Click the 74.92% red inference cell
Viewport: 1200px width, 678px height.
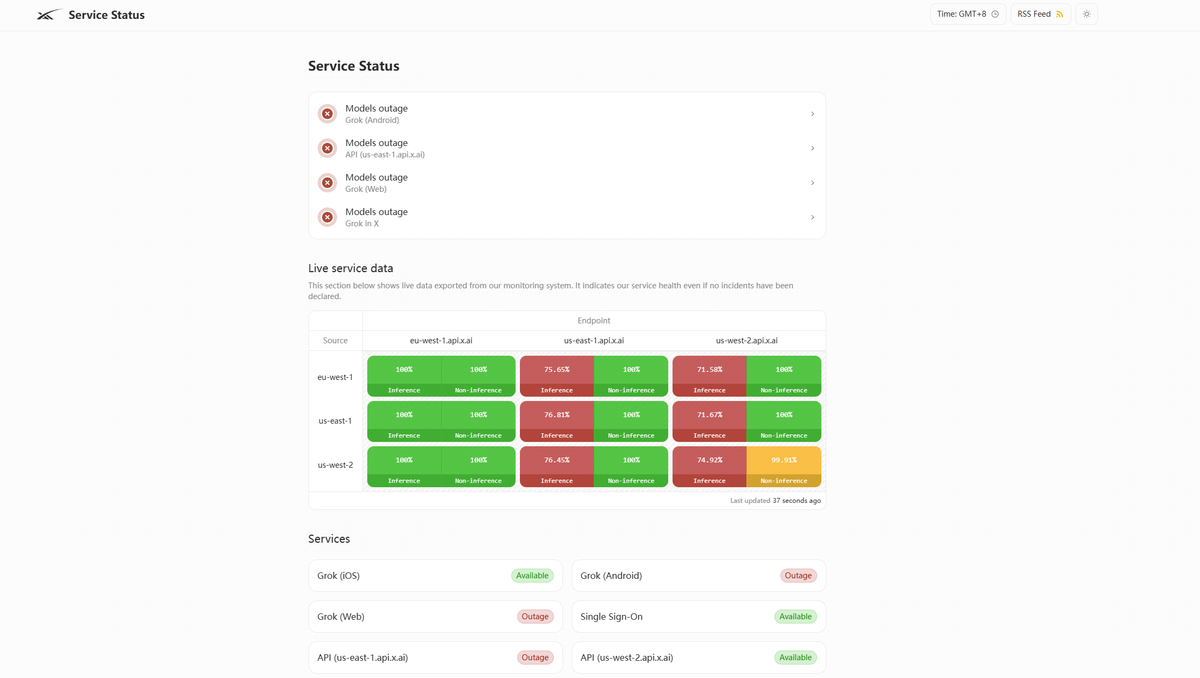pyautogui.click(x=709, y=467)
